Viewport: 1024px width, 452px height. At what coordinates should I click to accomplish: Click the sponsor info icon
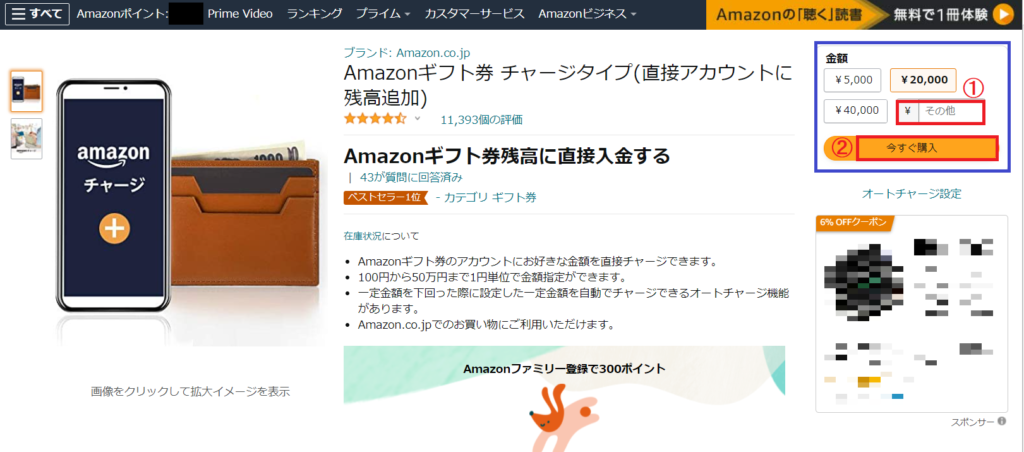point(1001,422)
